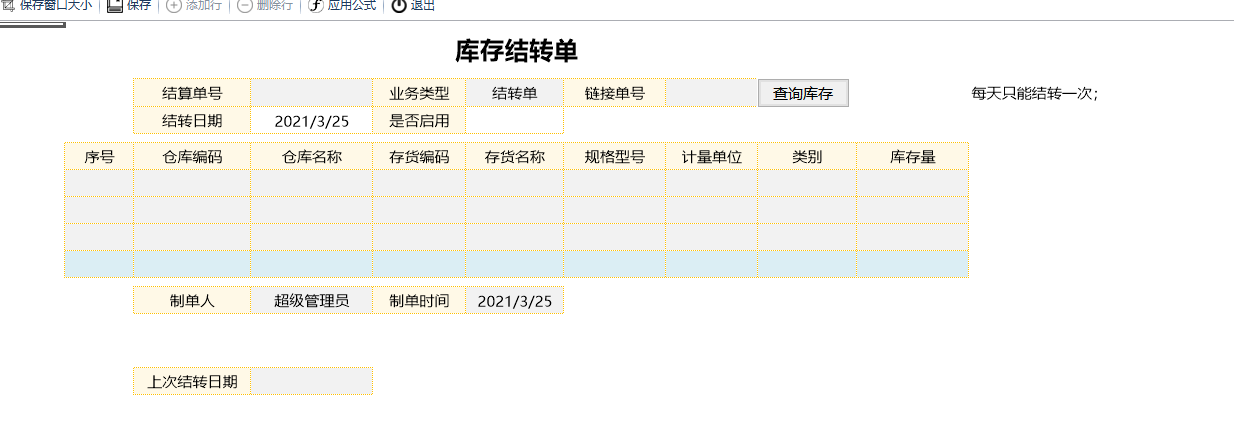Click the 制单时间 value 2021/3/25
Screen dimensions: 1234x431
[x=514, y=301]
